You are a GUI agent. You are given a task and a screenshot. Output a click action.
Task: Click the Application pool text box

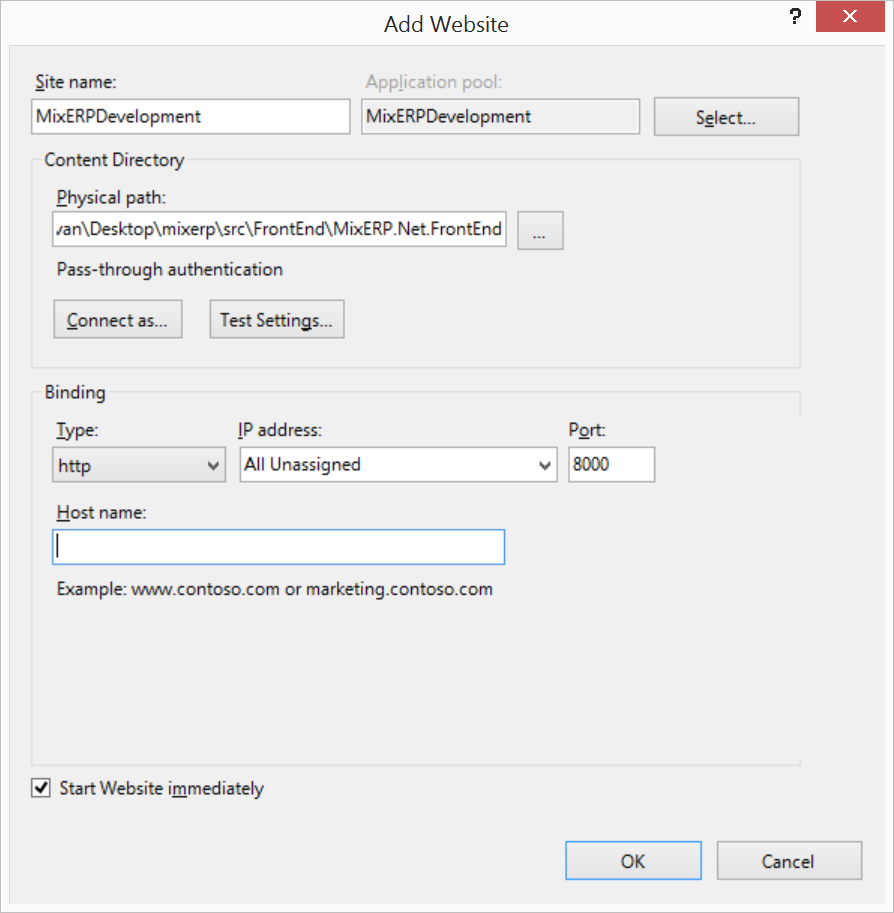[x=500, y=116]
